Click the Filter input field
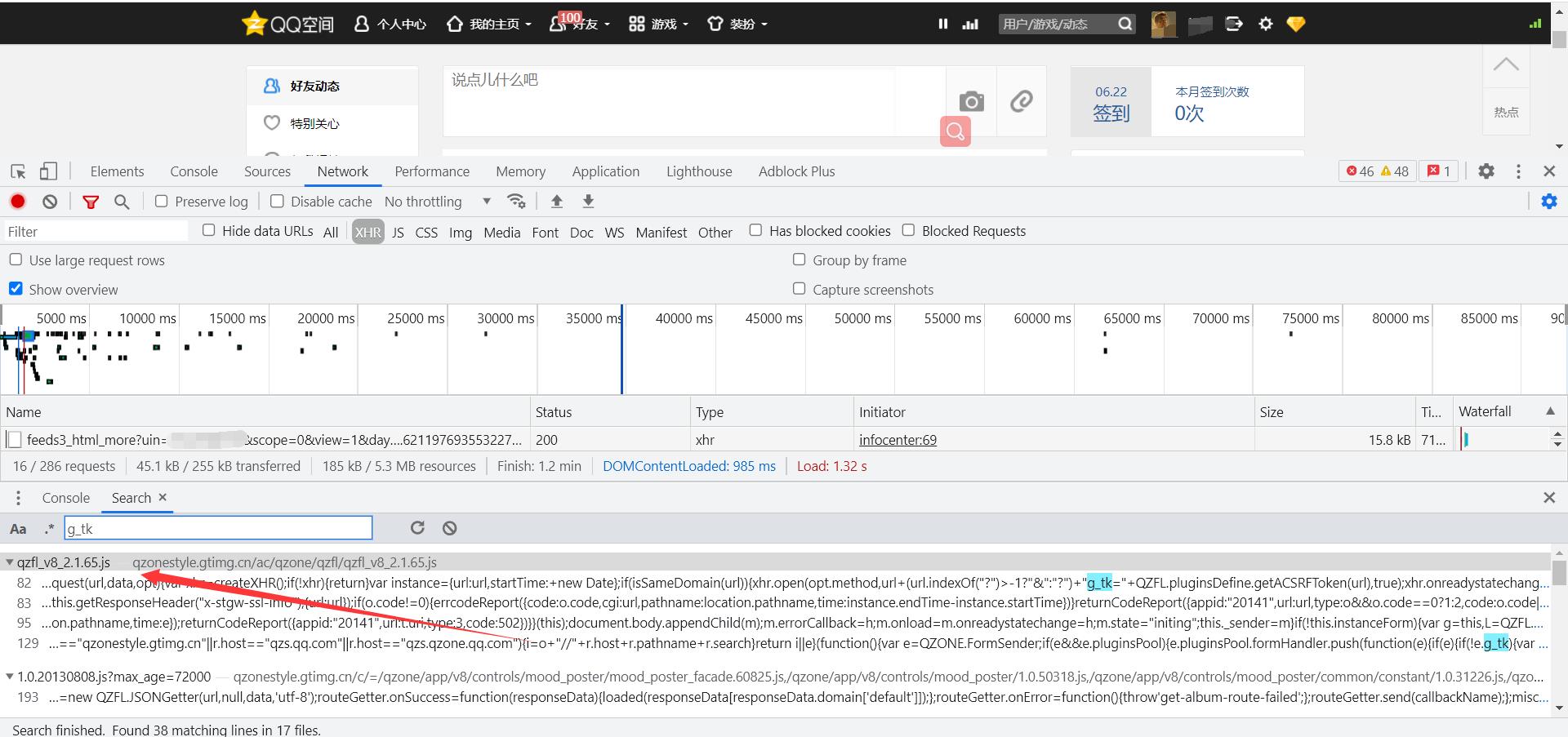The height and width of the screenshot is (737, 1568). [x=96, y=232]
